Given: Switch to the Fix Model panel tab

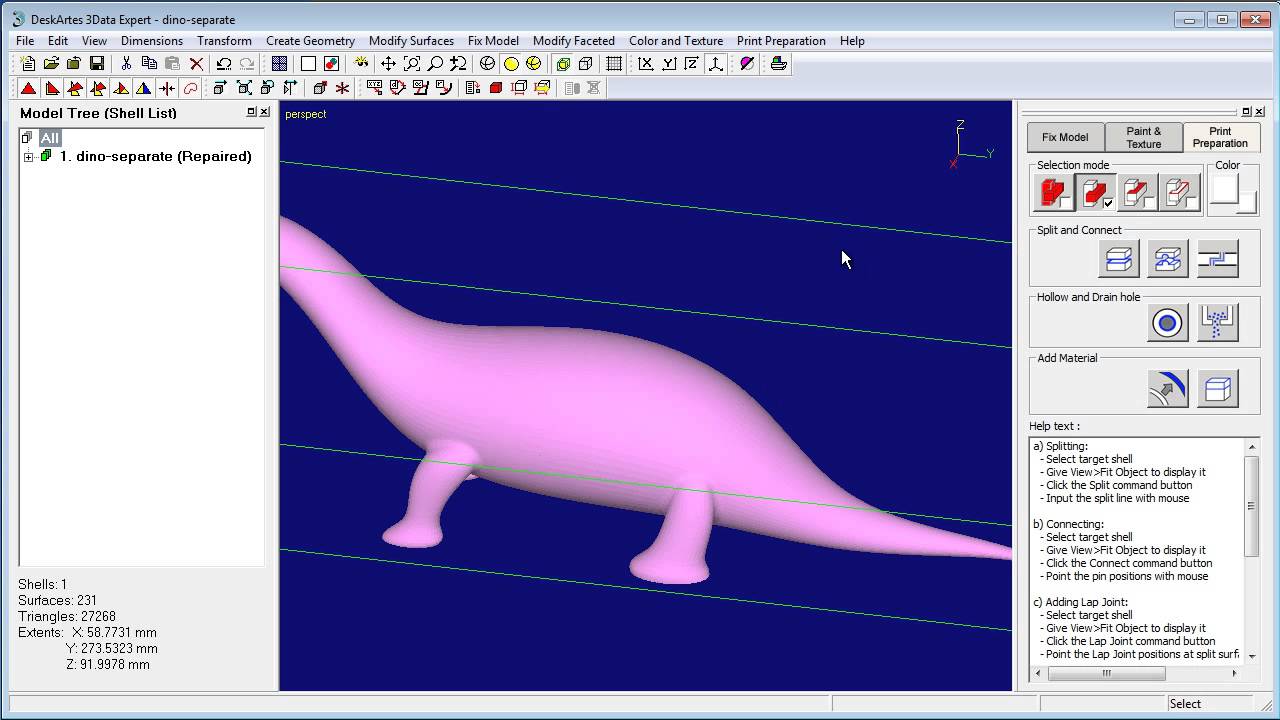Looking at the screenshot, I should coord(1065,137).
